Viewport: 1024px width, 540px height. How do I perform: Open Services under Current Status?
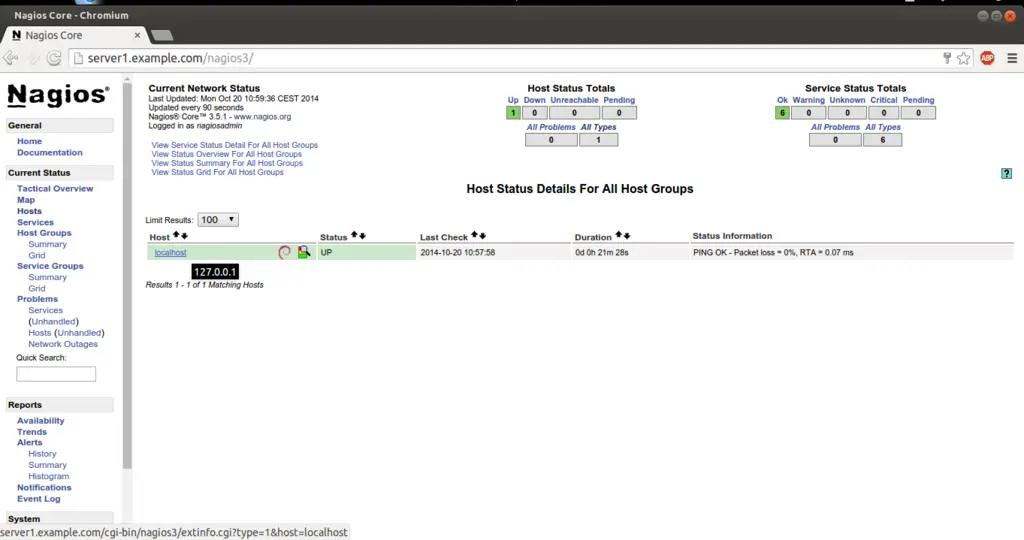(x=35, y=222)
